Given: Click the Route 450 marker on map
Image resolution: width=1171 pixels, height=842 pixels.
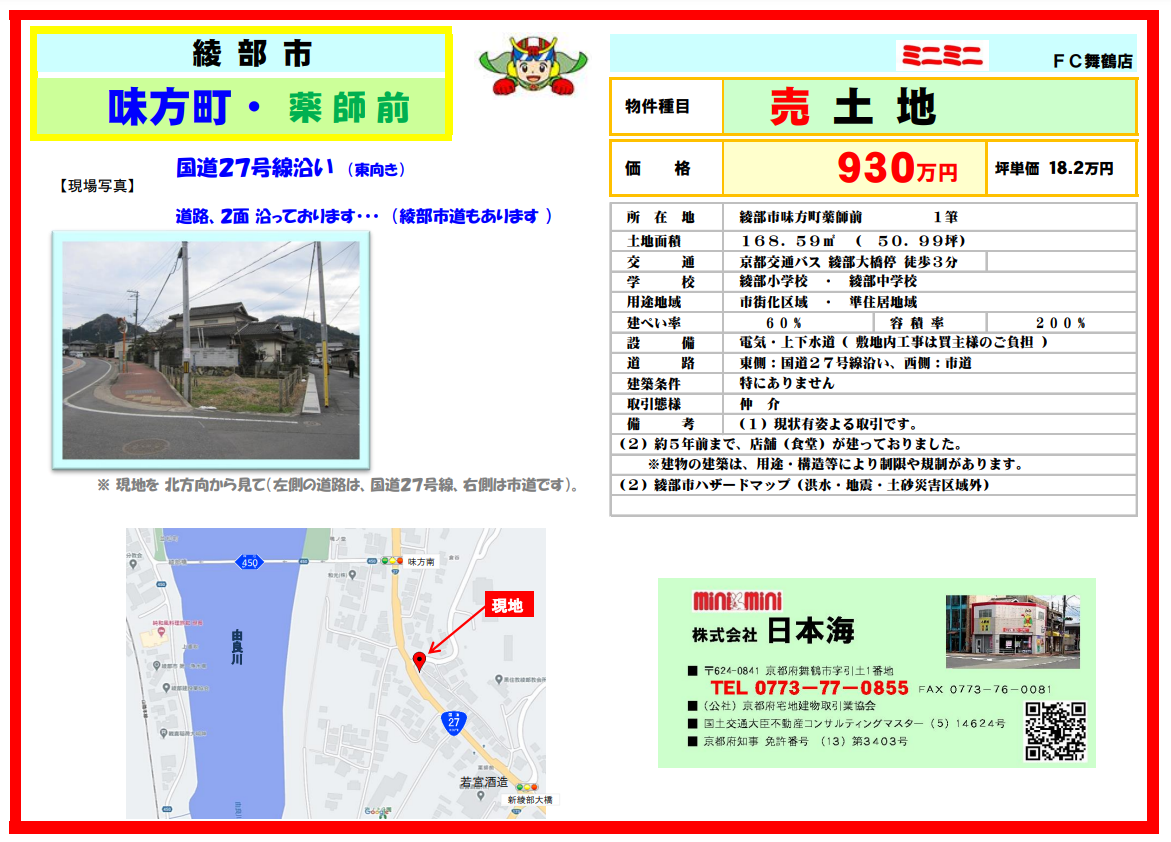Looking at the screenshot, I should click(x=249, y=563).
